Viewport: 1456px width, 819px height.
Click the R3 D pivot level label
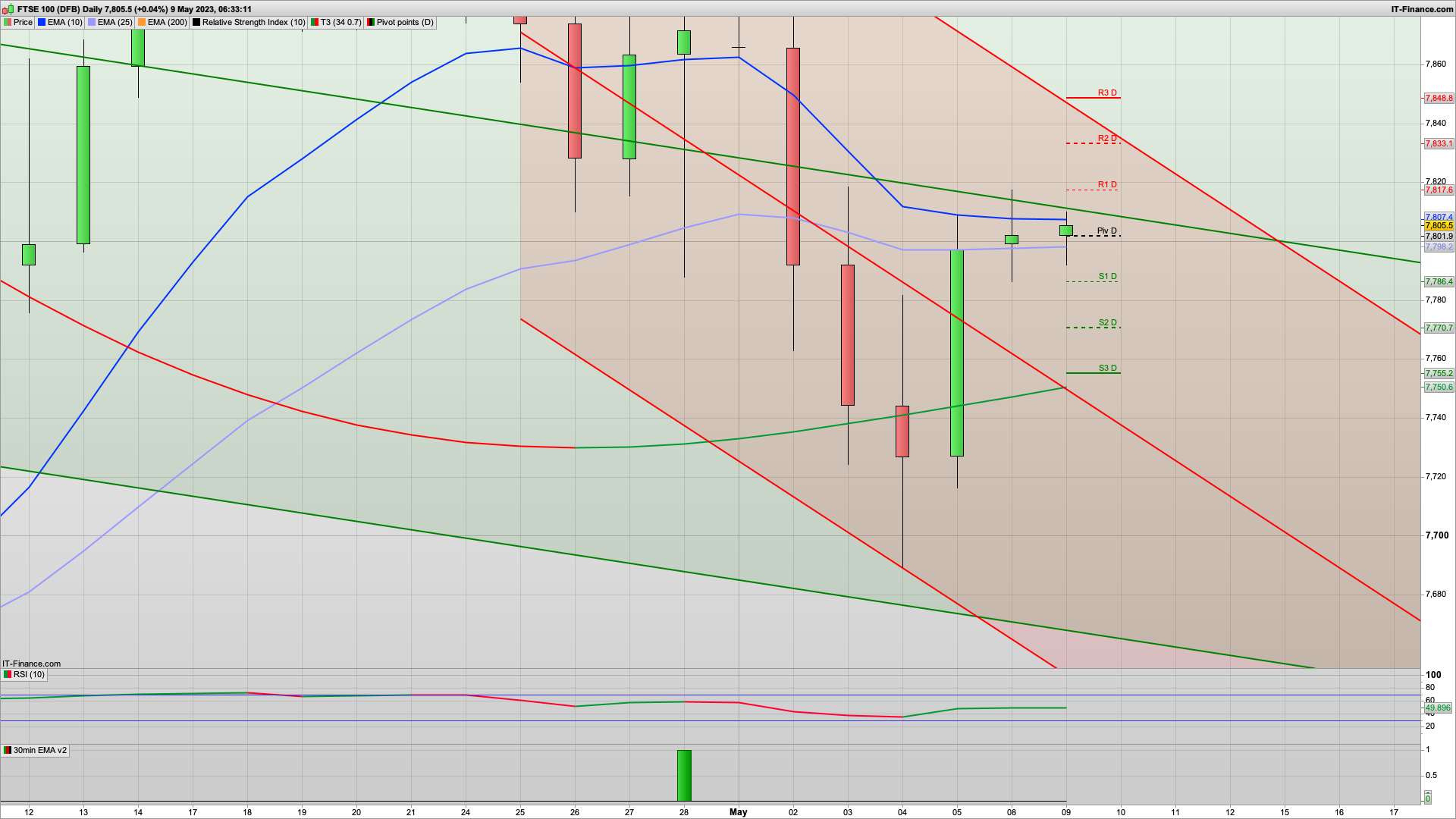1107,93
